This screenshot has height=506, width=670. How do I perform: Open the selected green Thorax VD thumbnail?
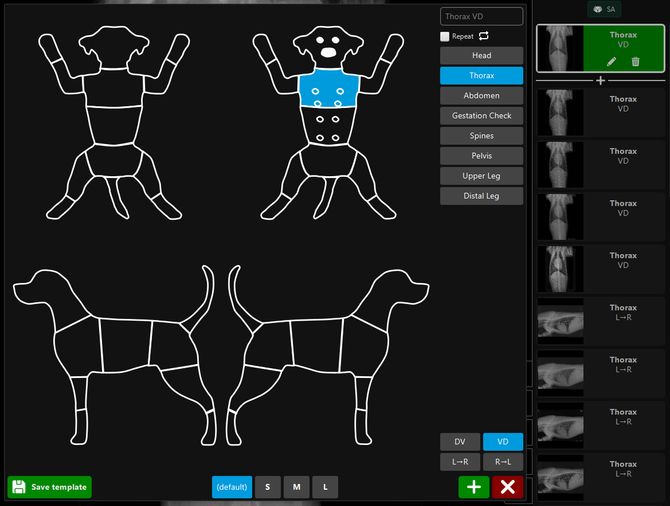[x=600, y=48]
